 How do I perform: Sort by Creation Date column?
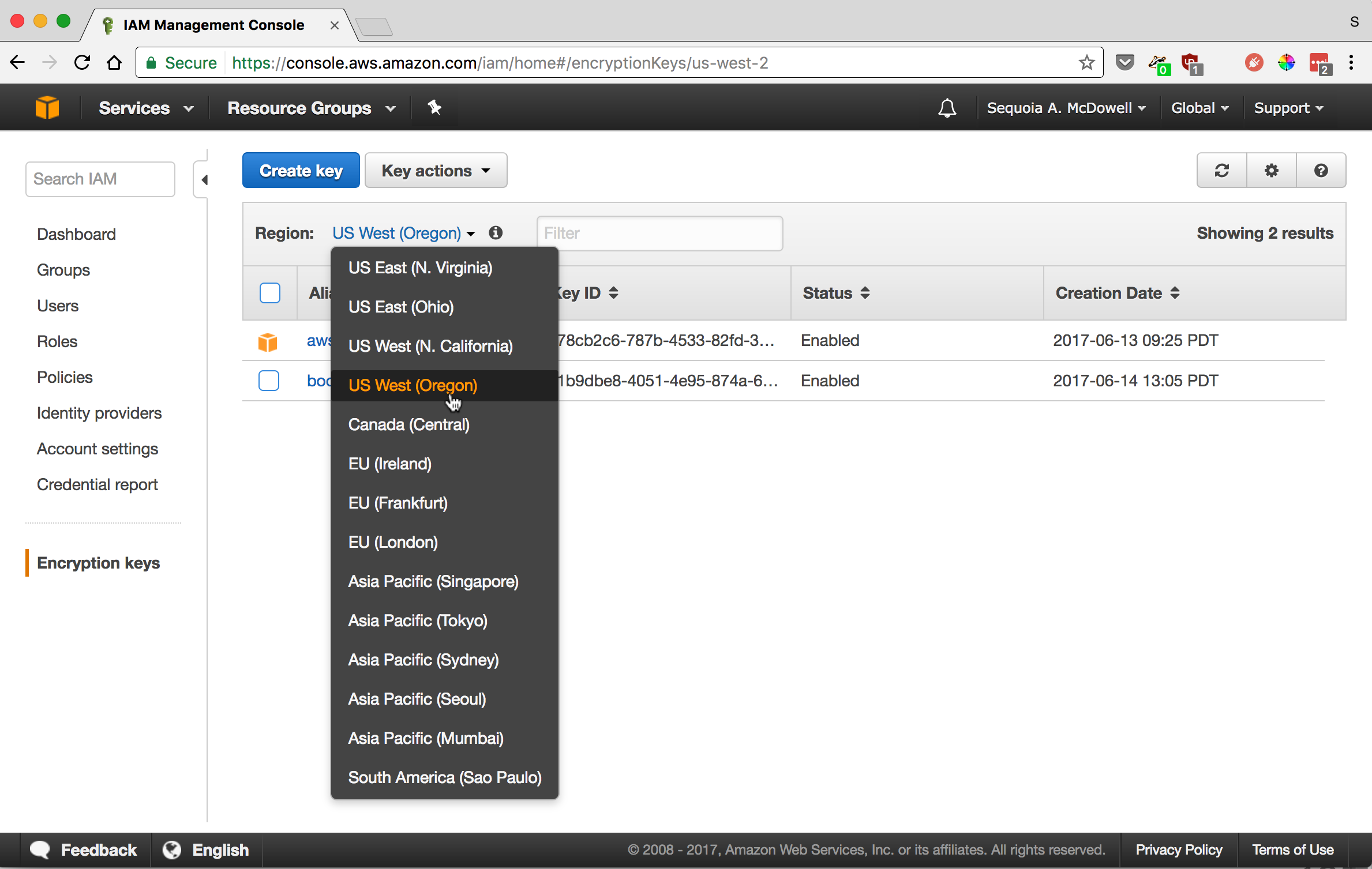[x=1118, y=293]
